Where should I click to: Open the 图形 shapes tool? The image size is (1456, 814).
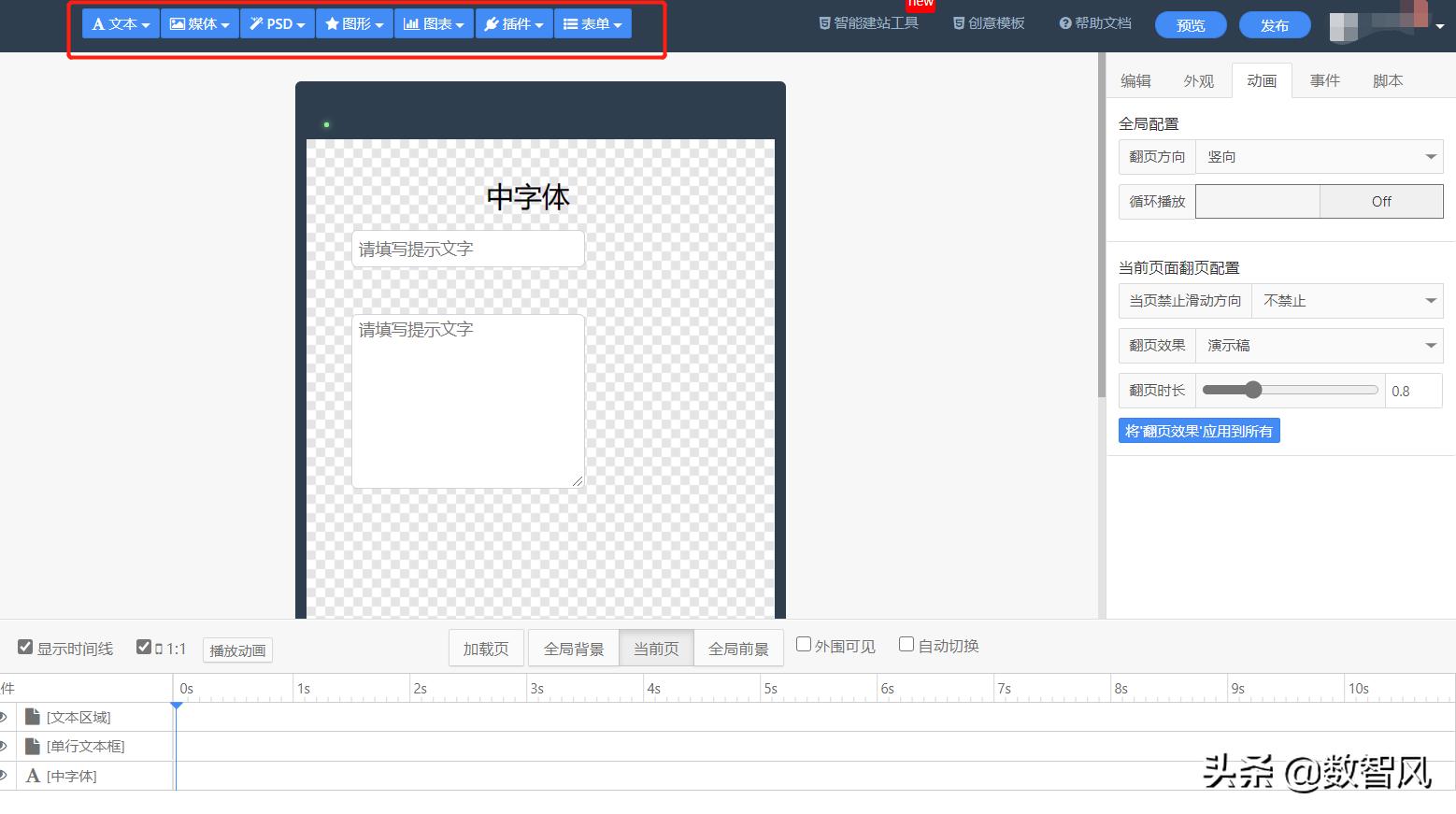(354, 23)
